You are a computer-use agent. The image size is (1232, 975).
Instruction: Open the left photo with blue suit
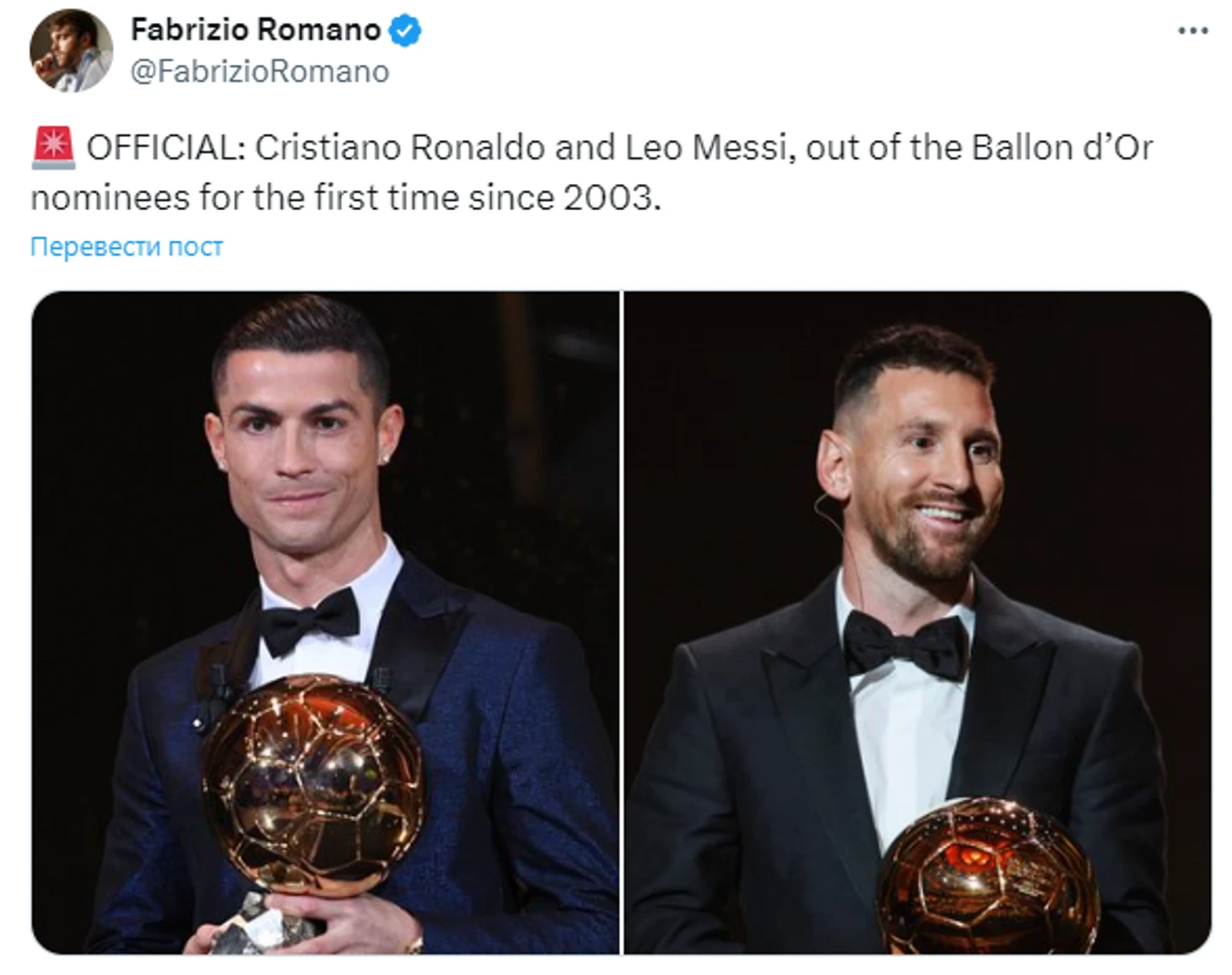(x=325, y=506)
